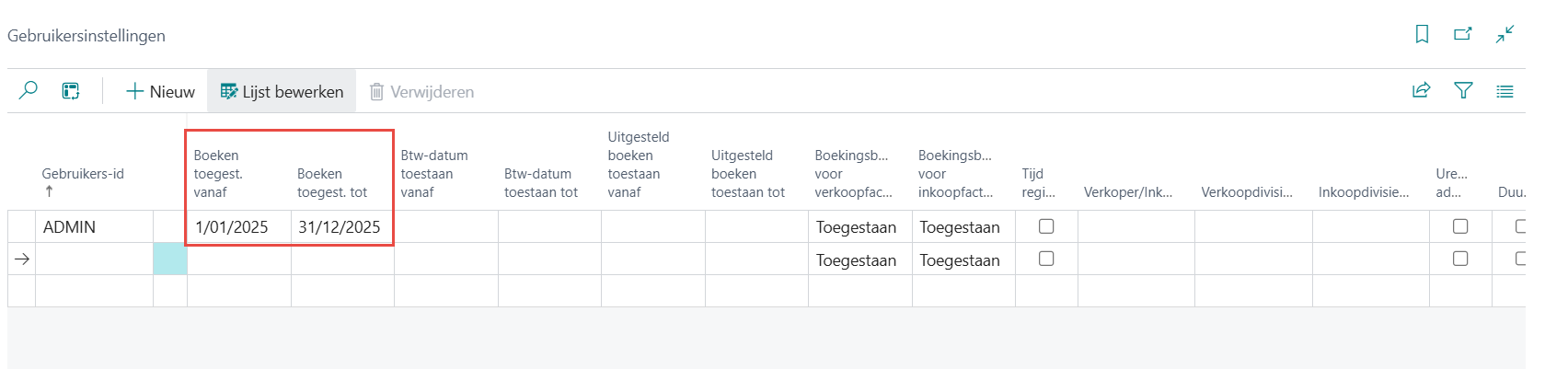Edit Boeken toegest. vanaf date 1/01/2025
This screenshot has height=369, width=1568.
(239, 227)
